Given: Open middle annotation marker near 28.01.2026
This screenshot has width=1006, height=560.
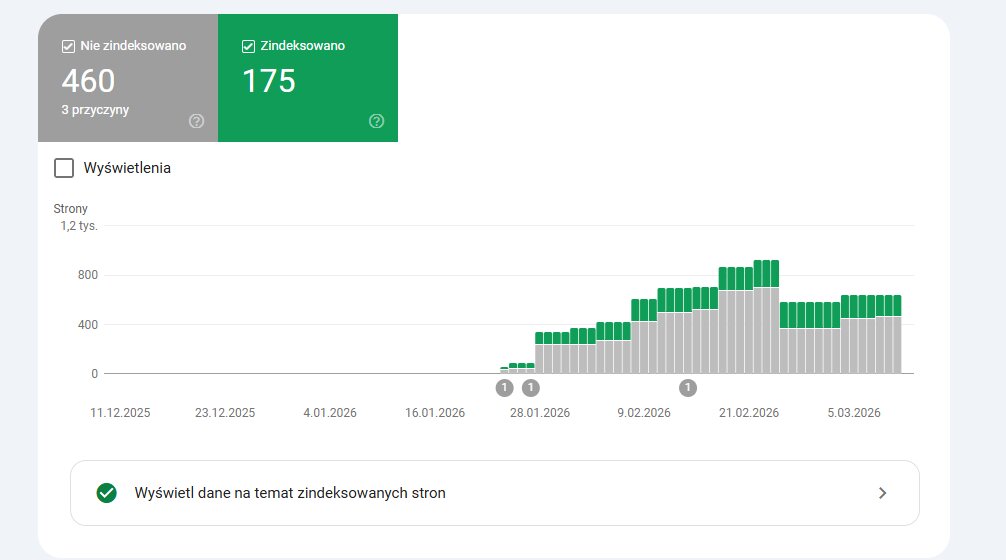Looking at the screenshot, I should [x=530, y=387].
